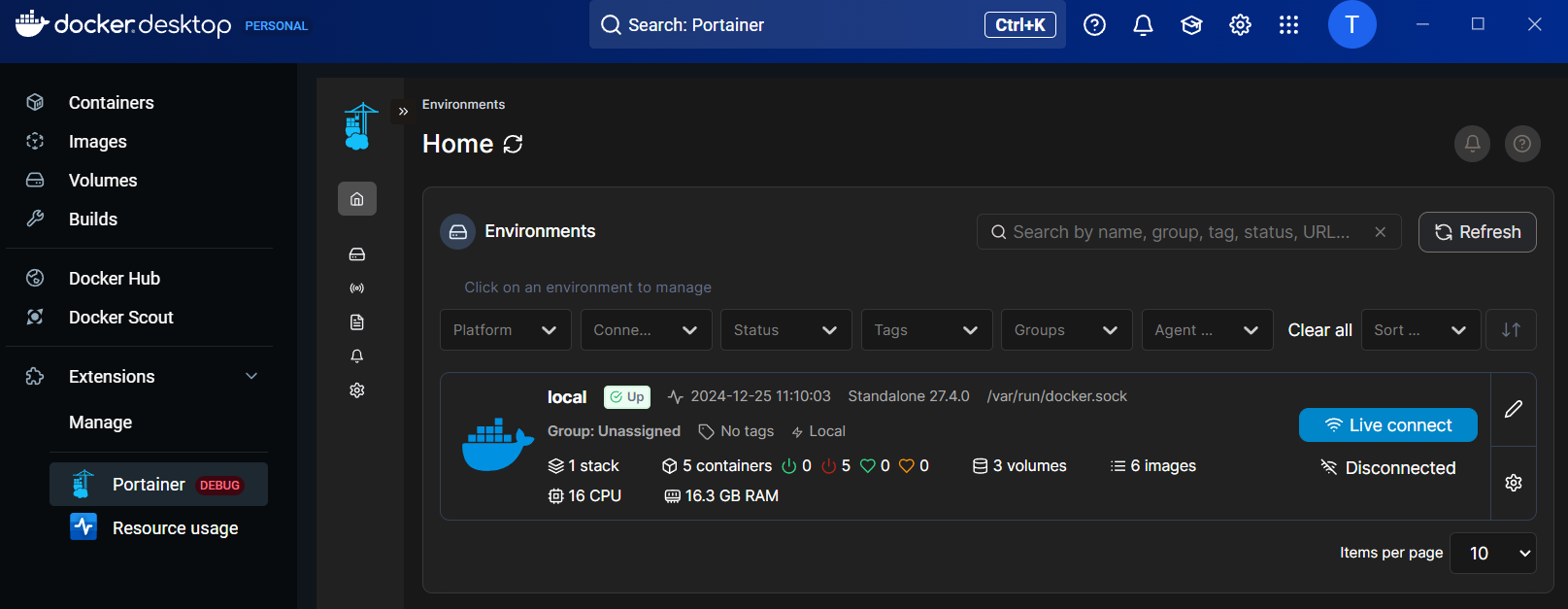
Task: Open Builds in Docker Desktop sidebar
Action: [x=93, y=220]
